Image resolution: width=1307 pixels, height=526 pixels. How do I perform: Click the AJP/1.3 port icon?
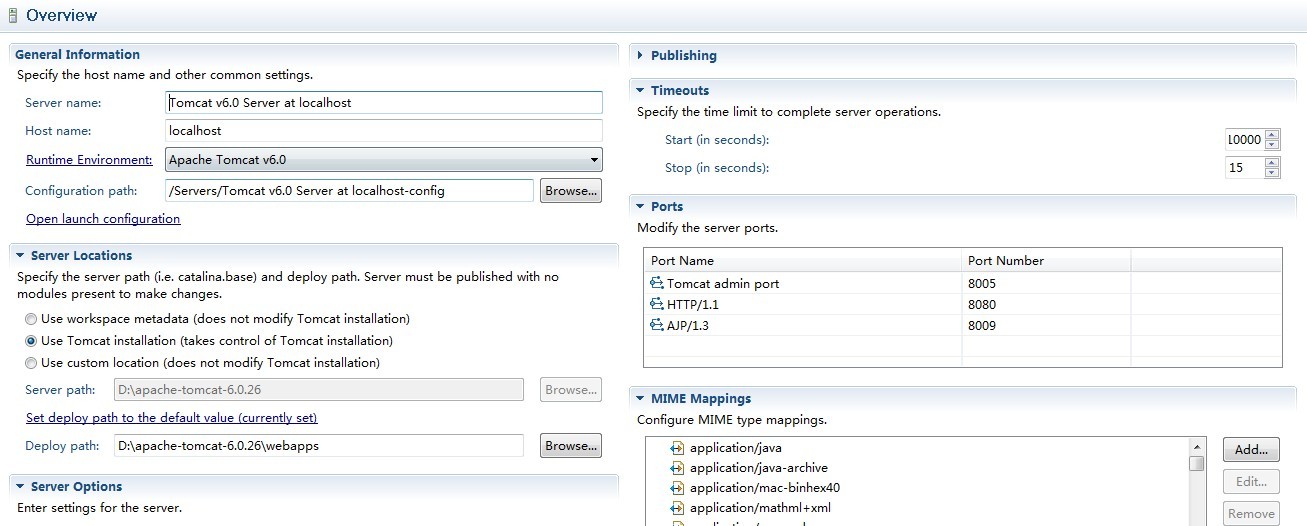[657, 325]
